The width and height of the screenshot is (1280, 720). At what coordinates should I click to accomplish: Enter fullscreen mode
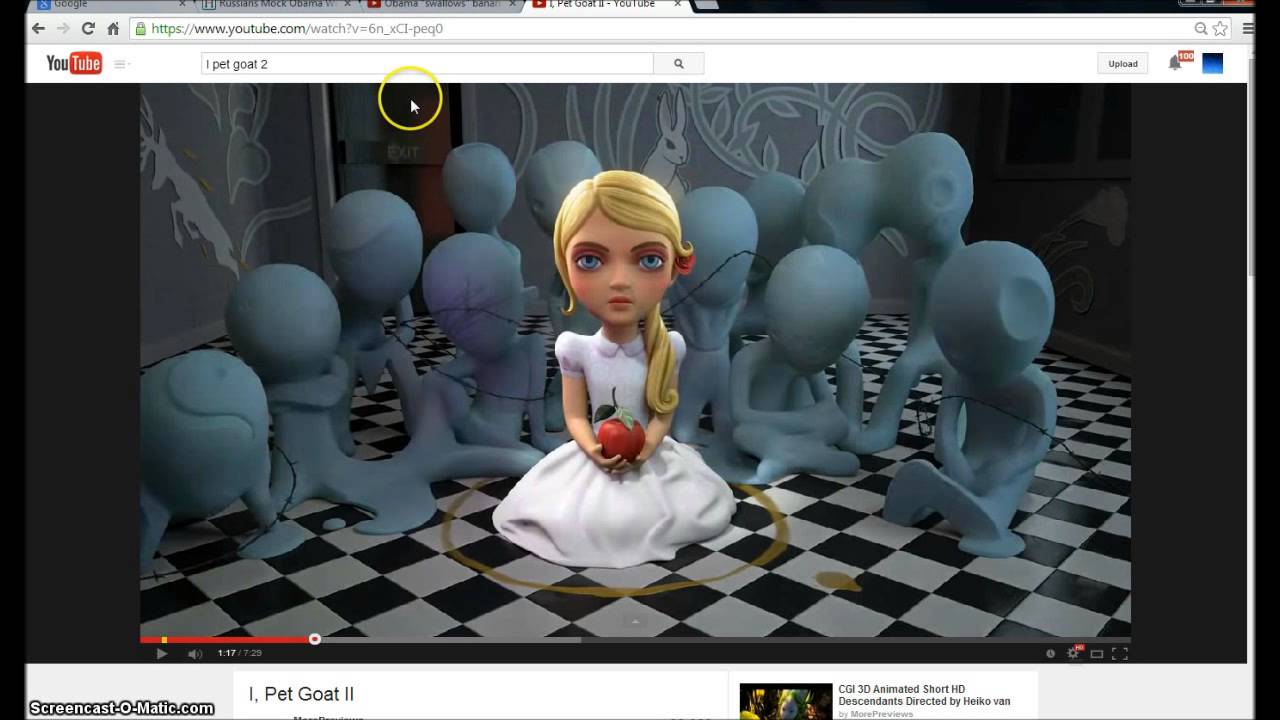1120,654
